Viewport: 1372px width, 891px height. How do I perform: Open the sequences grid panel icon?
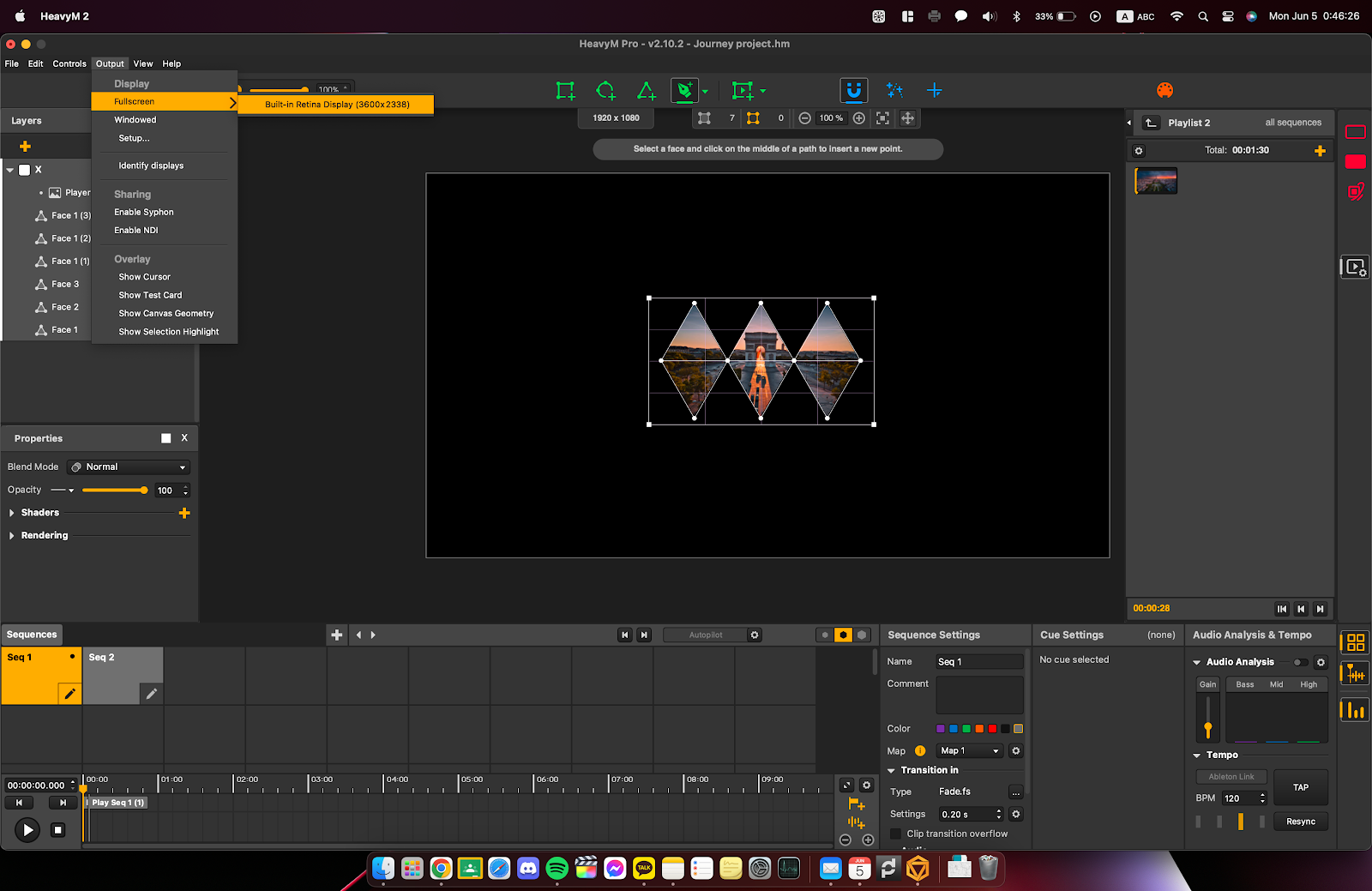1356,642
